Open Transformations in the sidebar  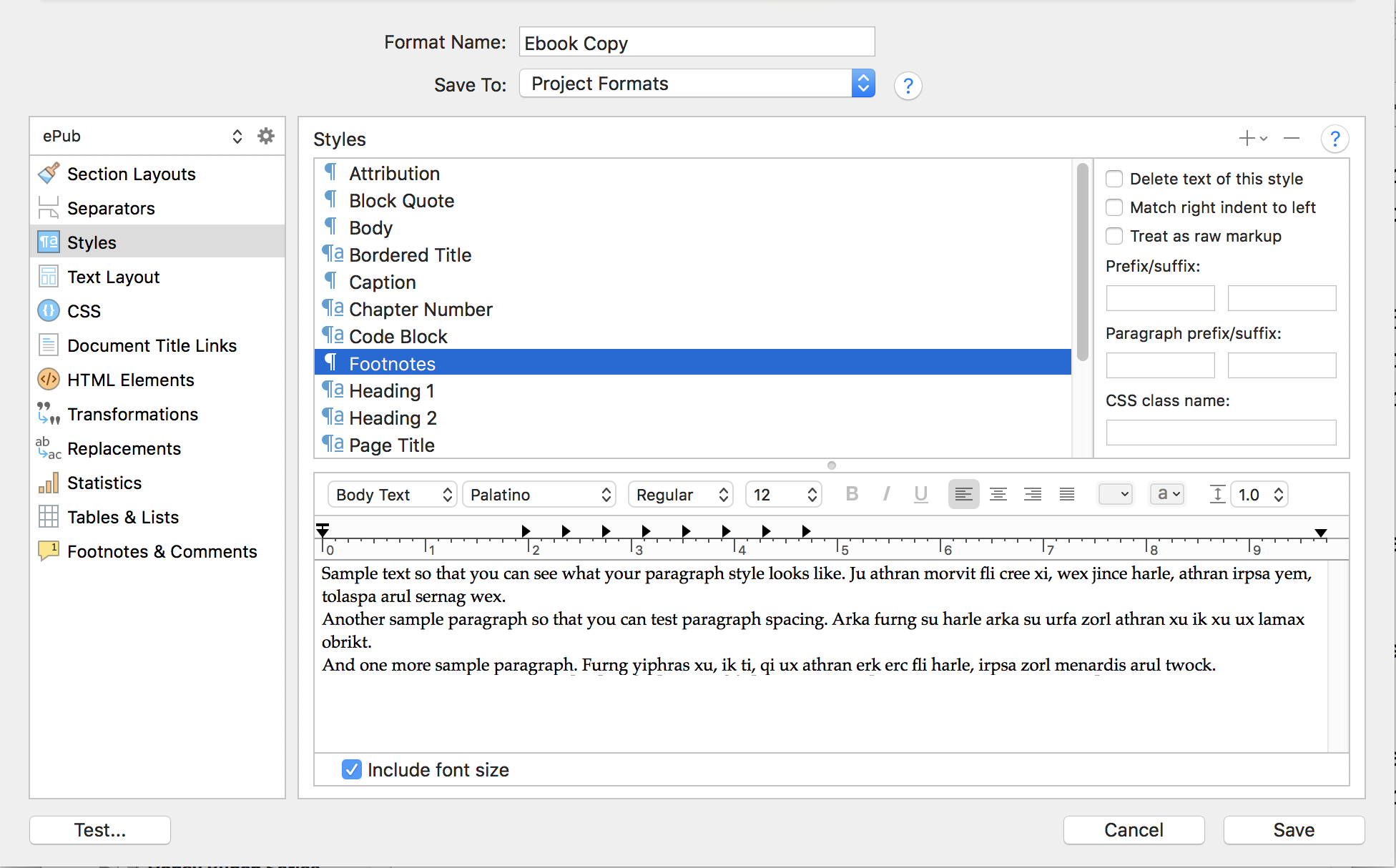tap(132, 414)
